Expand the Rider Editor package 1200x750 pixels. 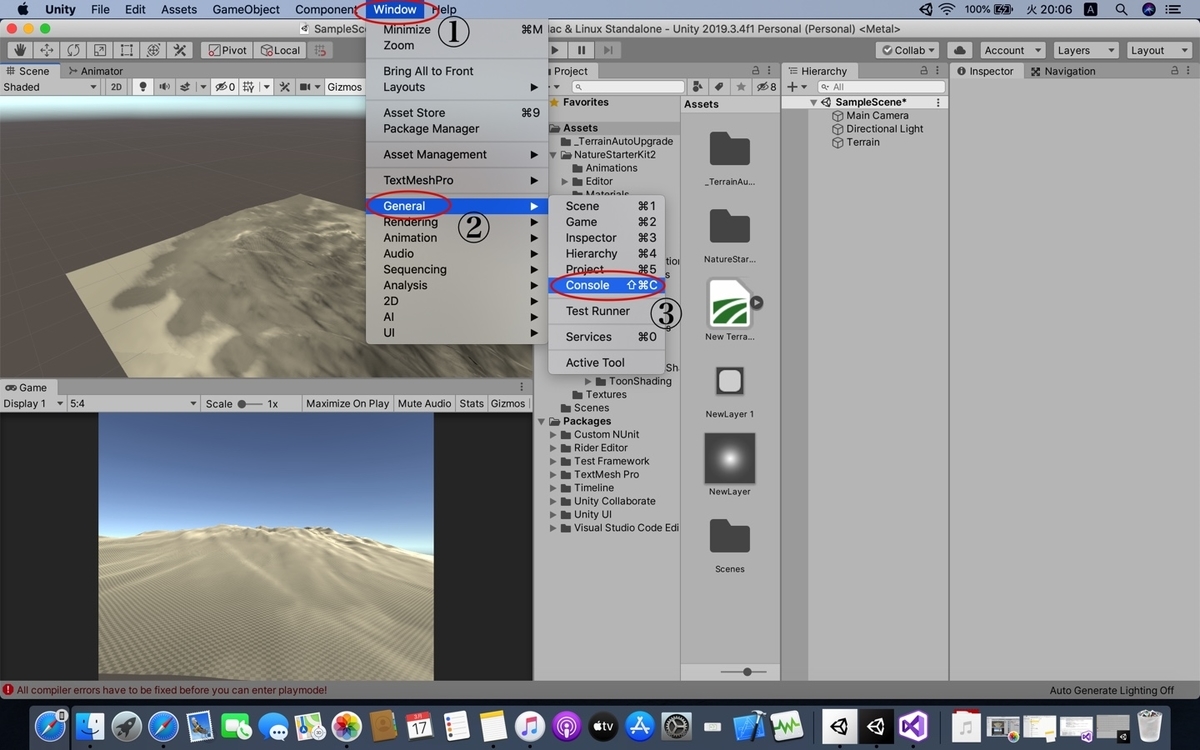552,448
